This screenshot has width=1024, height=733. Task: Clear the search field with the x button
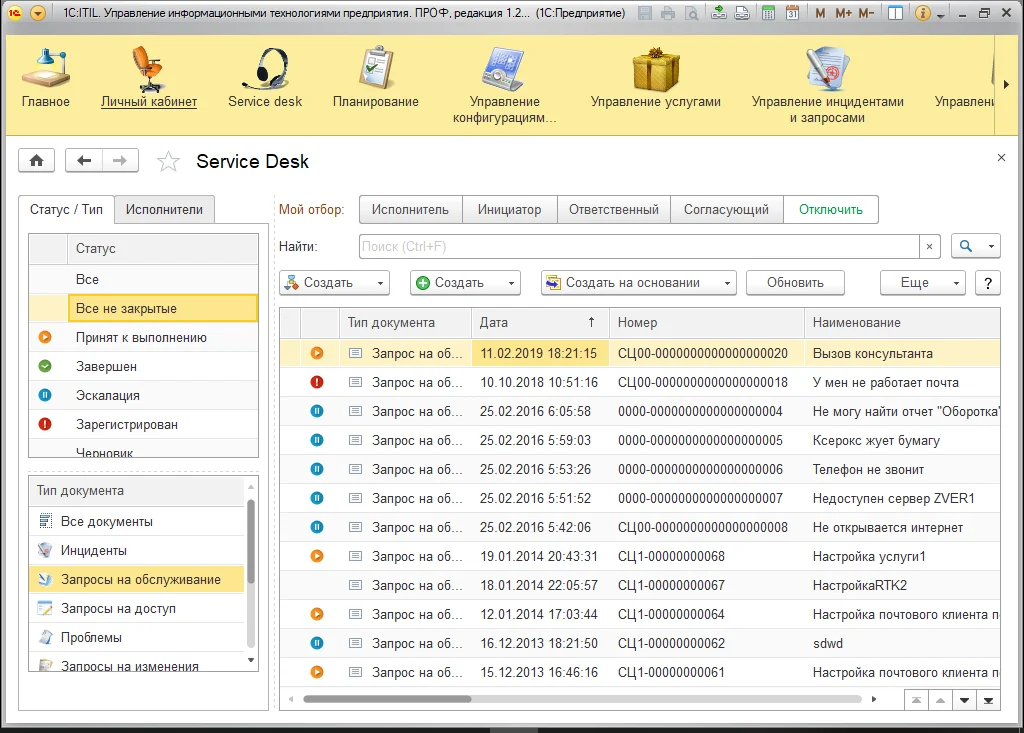(x=929, y=246)
